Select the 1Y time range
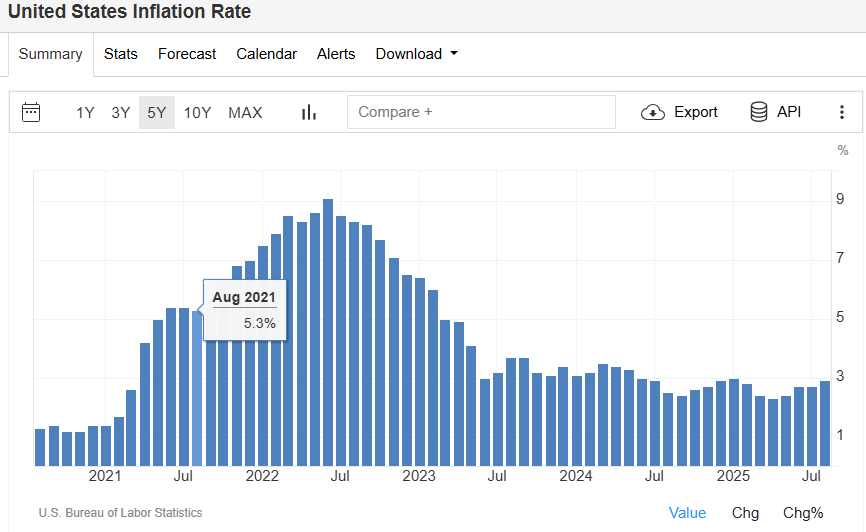Image resolution: width=866 pixels, height=532 pixels. click(x=86, y=112)
